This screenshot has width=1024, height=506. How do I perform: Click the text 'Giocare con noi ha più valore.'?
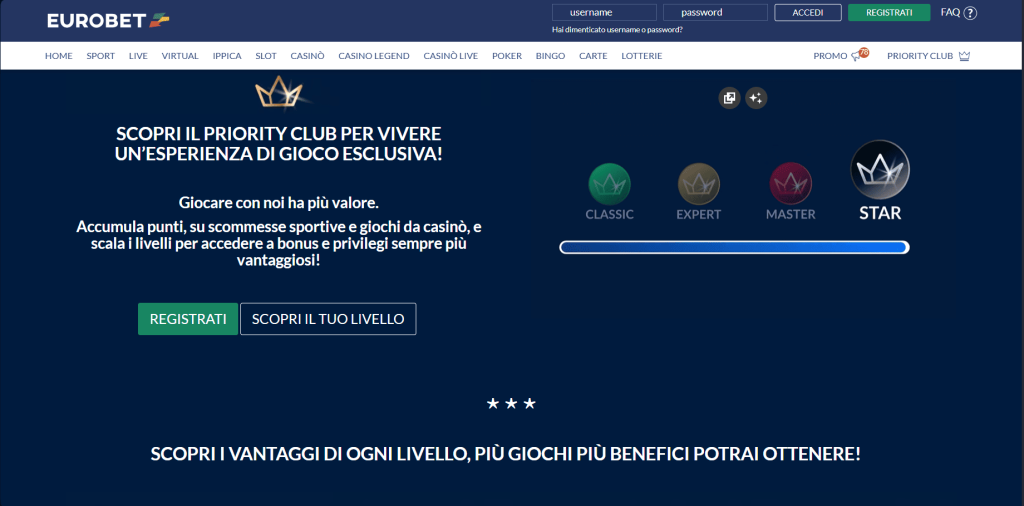[x=279, y=202]
